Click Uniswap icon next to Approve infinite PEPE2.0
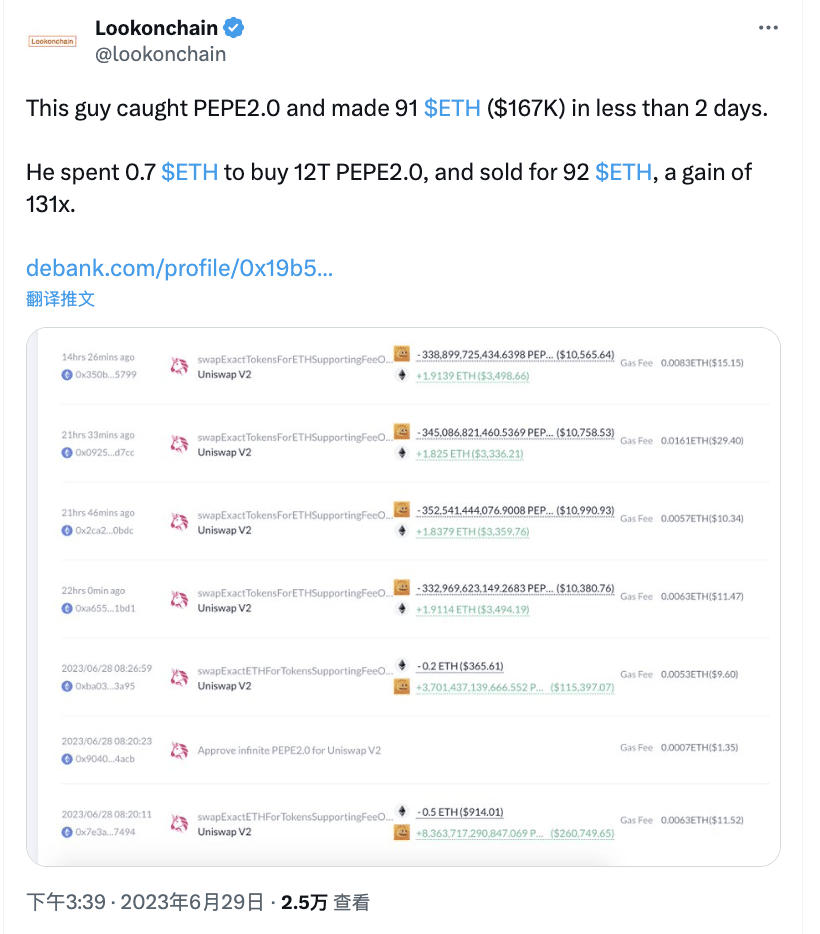This screenshot has height=934, width=820. [180, 749]
